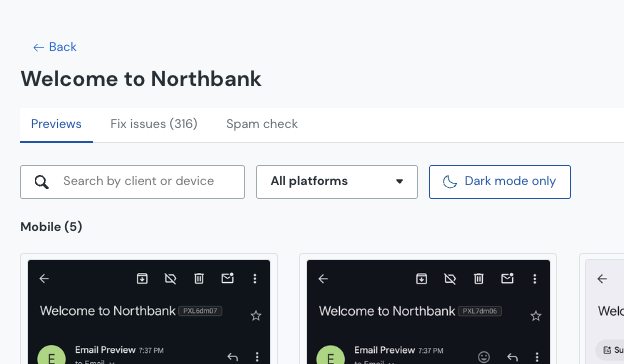Click trash icon in first mobile preview
This screenshot has width=624, height=364.
point(199,278)
